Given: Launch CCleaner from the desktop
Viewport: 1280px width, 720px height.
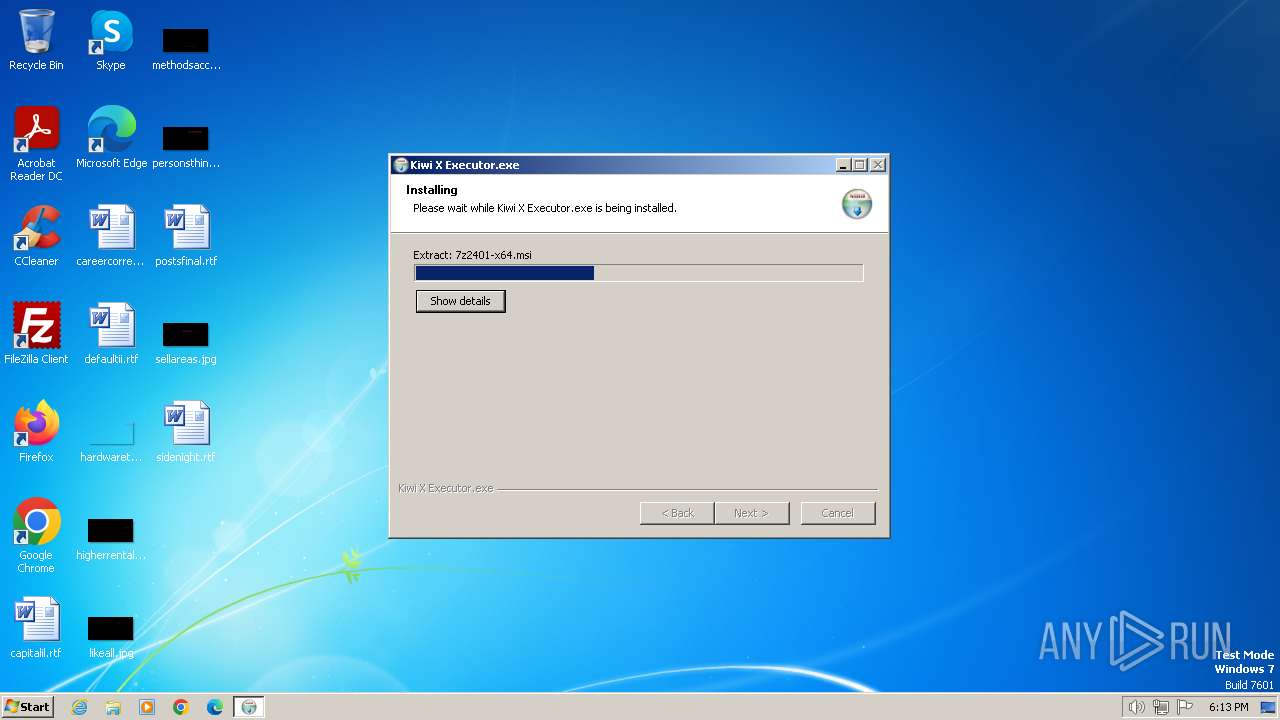Looking at the screenshot, I should pos(36,236).
